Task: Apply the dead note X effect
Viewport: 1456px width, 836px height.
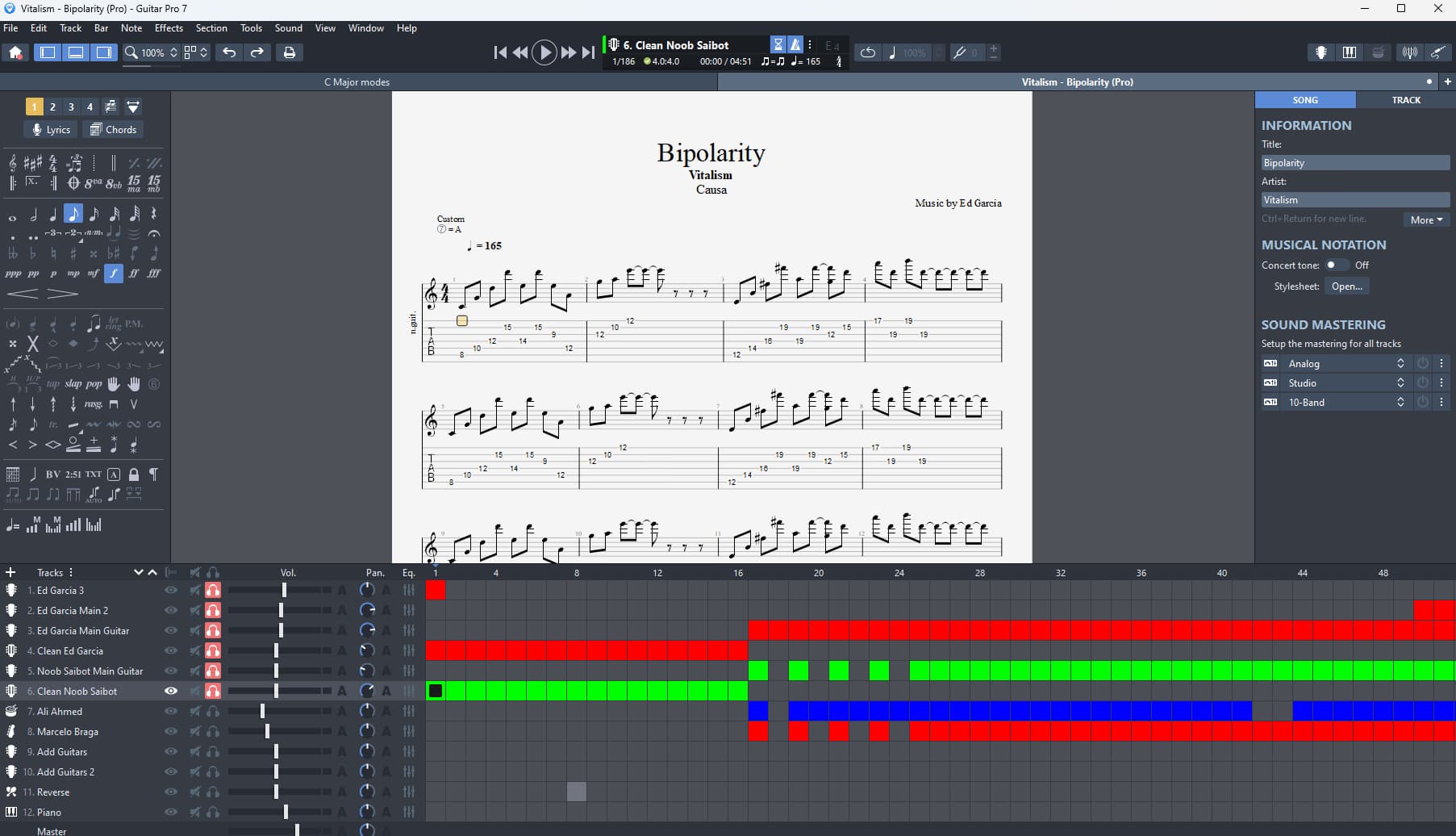Action: 33,344
